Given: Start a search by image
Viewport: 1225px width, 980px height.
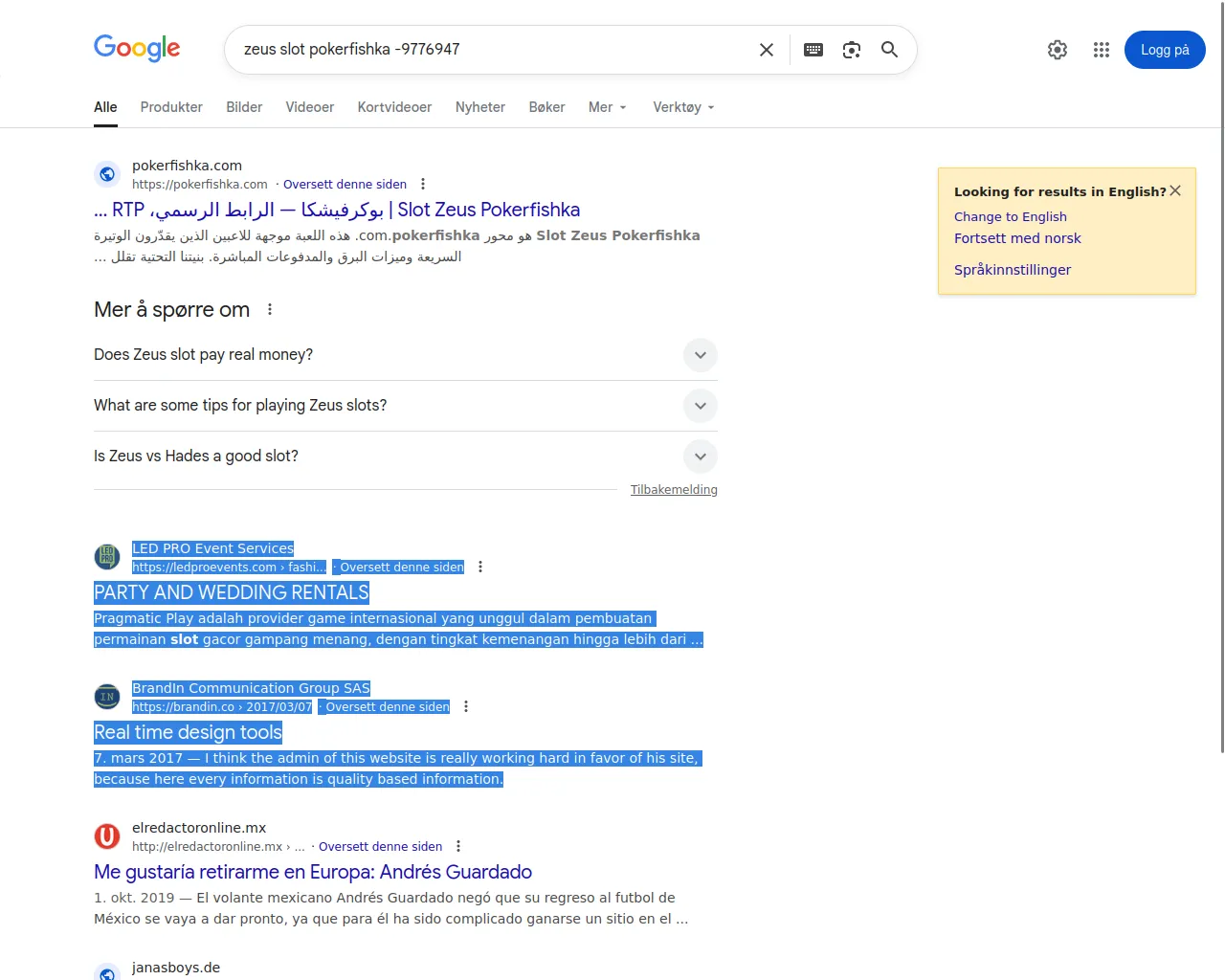Looking at the screenshot, I should click(851, 50).
